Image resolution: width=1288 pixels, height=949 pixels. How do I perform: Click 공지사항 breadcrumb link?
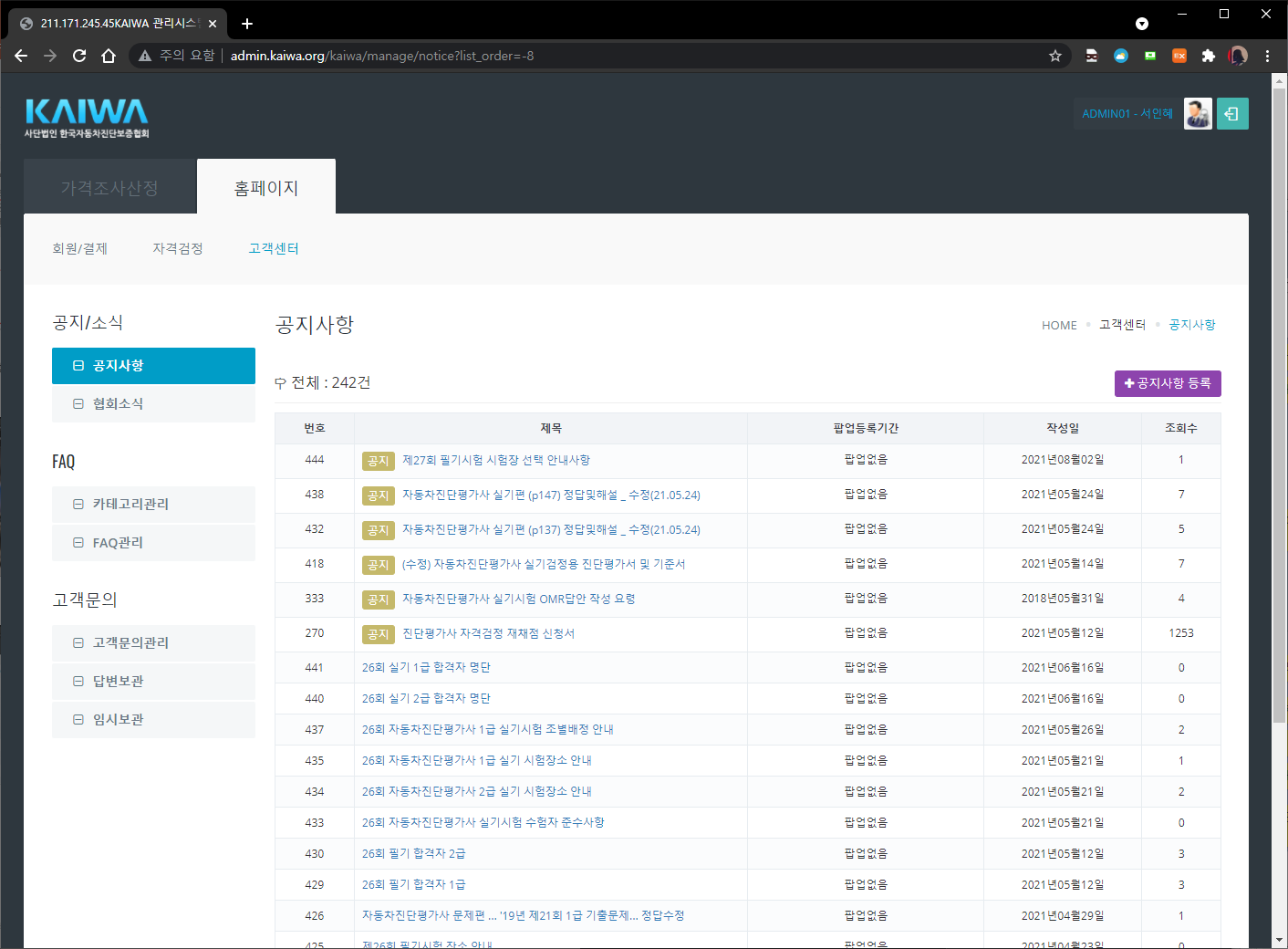click(x=1191, y=325)
